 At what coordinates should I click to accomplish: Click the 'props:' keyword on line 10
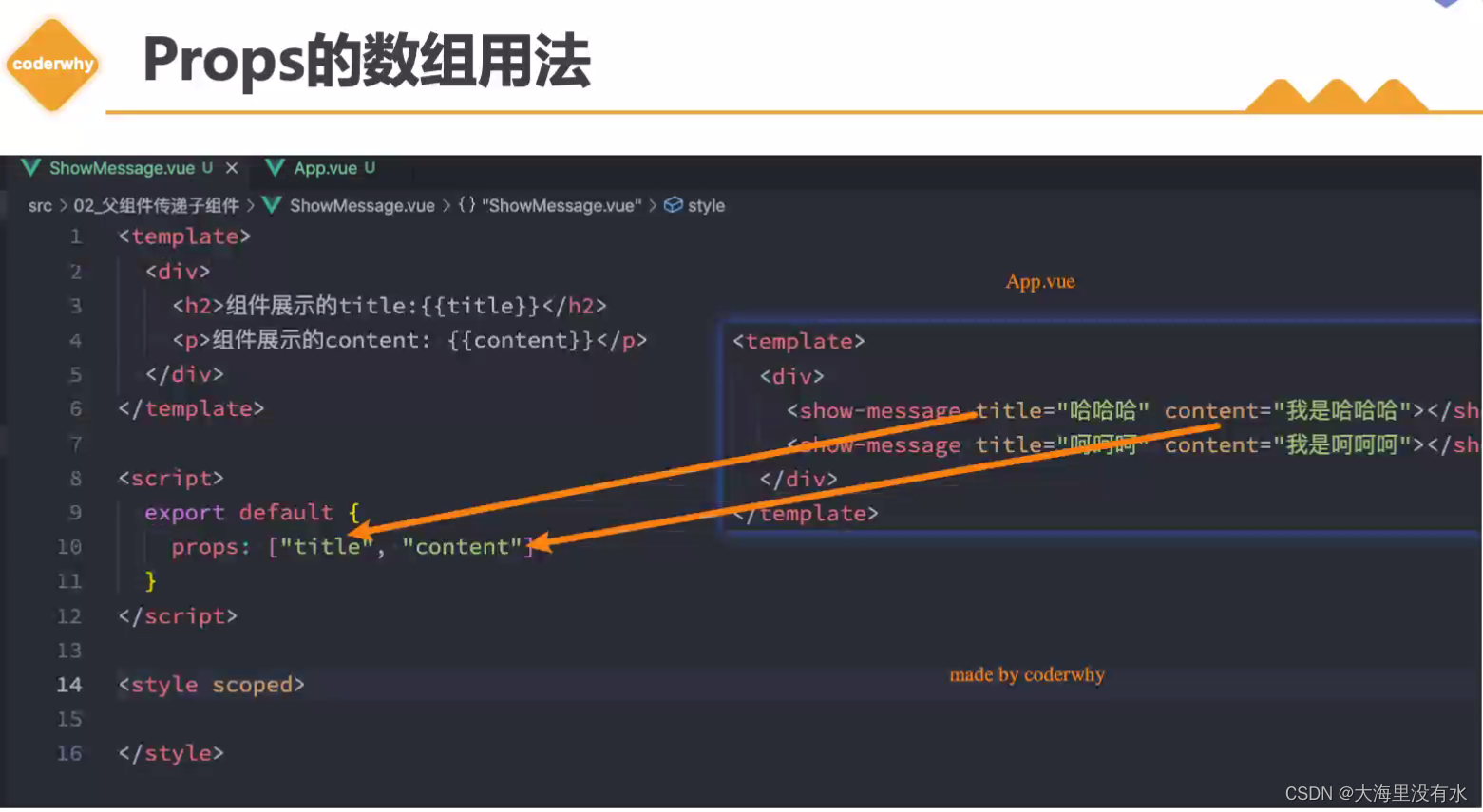point(210,547)
